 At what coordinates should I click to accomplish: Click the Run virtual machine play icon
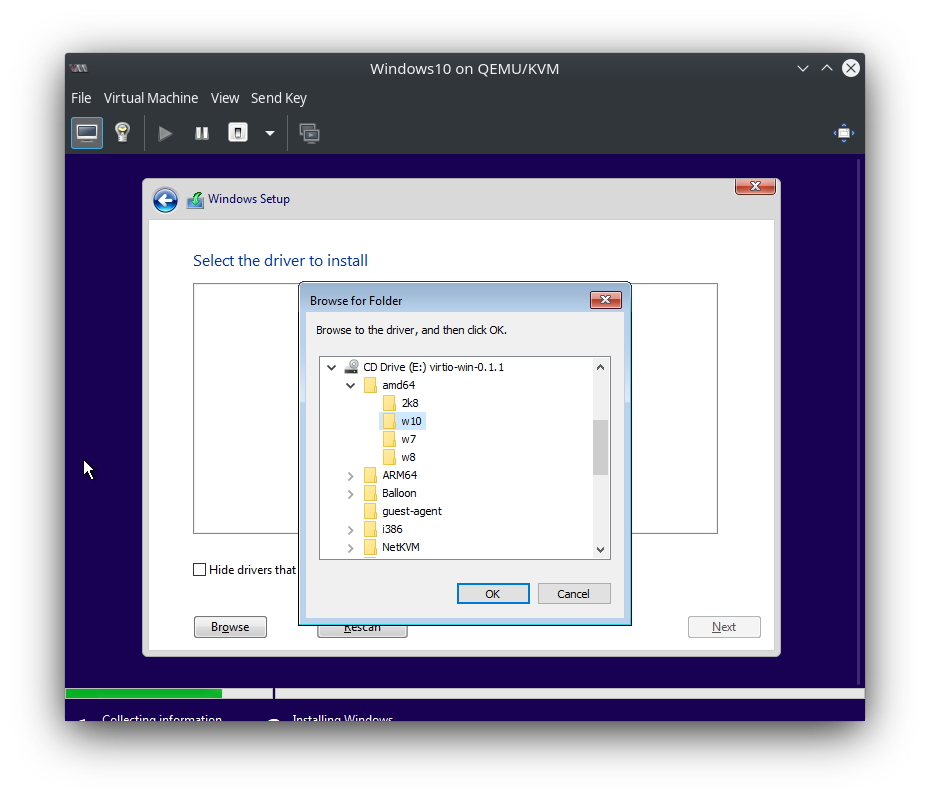tap(165, 133)
